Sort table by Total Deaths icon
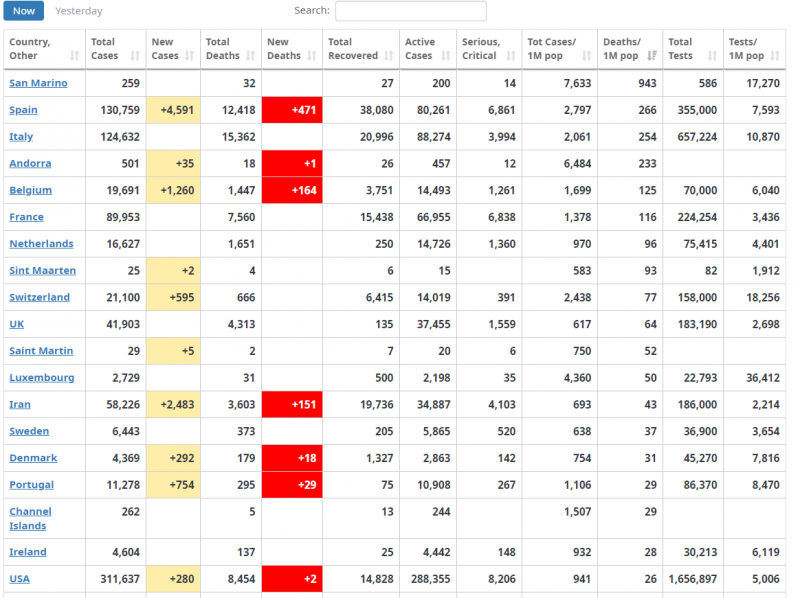The image size is (800, 598). [251, 56]
